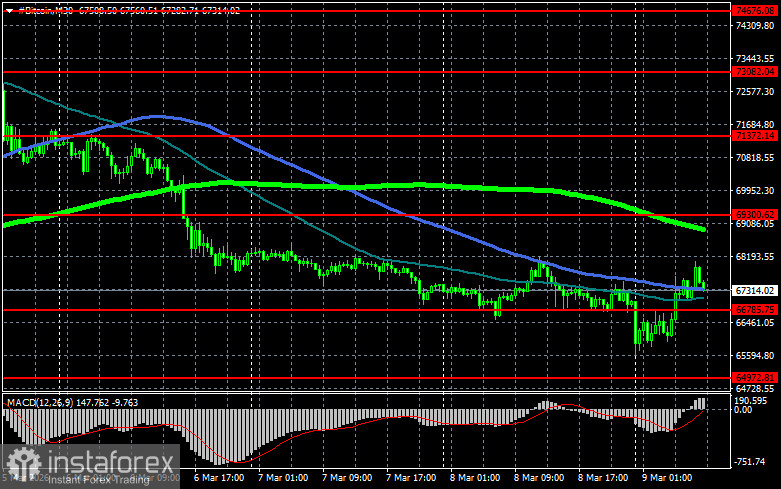781x489 pixels.
Task: Click the 8 Mar 09:00 time label
Action: click(x=539, y=478)
